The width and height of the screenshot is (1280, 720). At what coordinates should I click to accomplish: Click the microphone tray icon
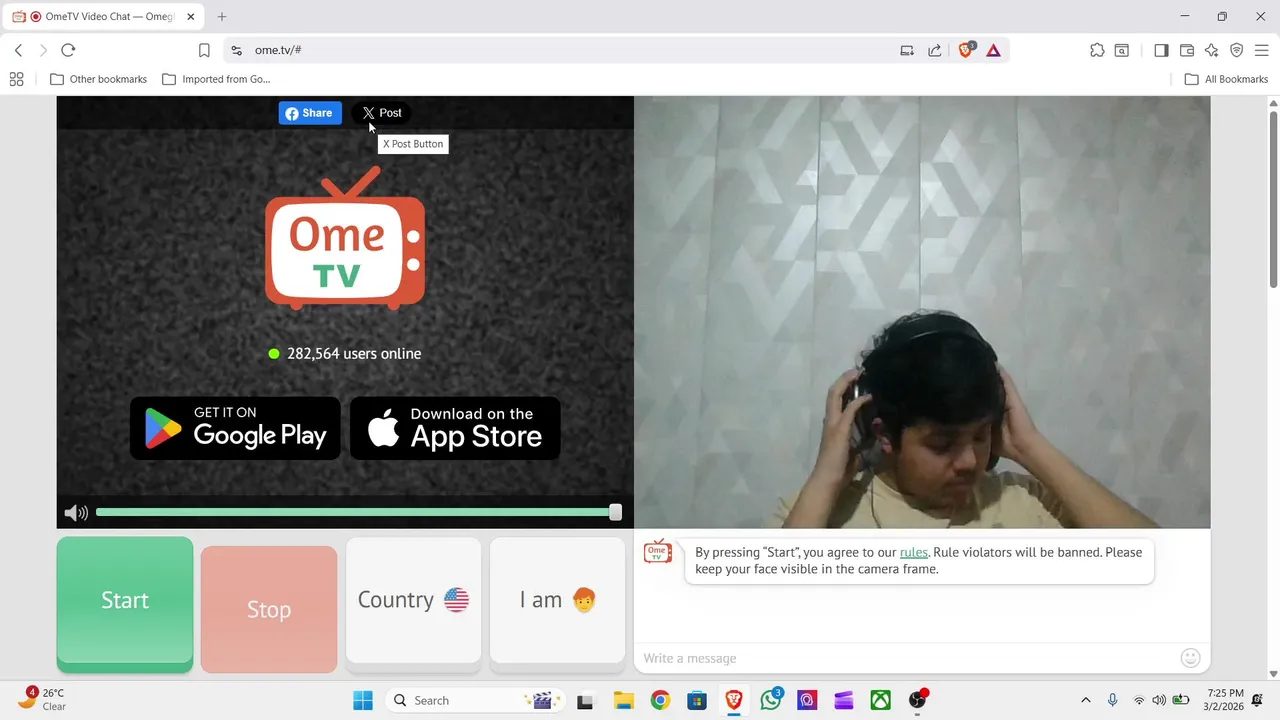coord(1112,700)
